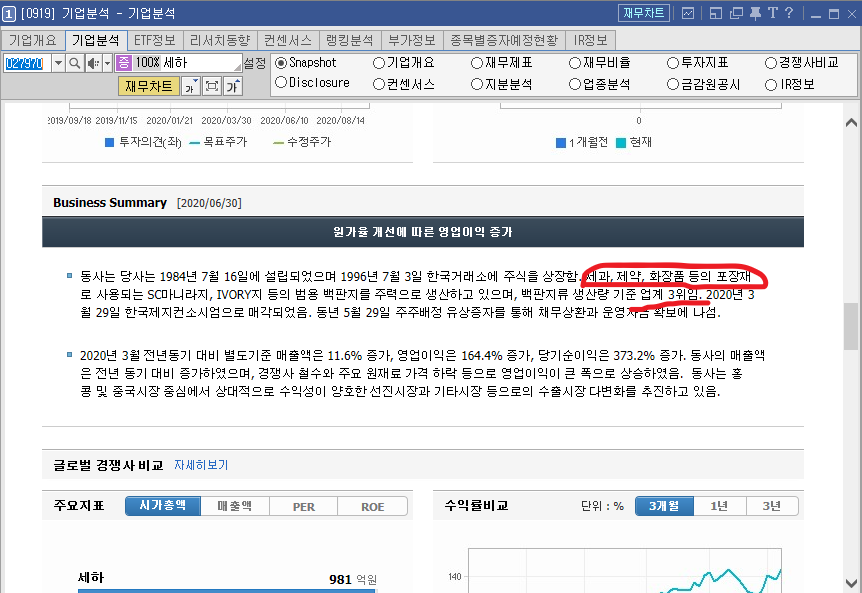Open the chart icon in title bar
Screen dimensions: 862x593
pos(688,13)
